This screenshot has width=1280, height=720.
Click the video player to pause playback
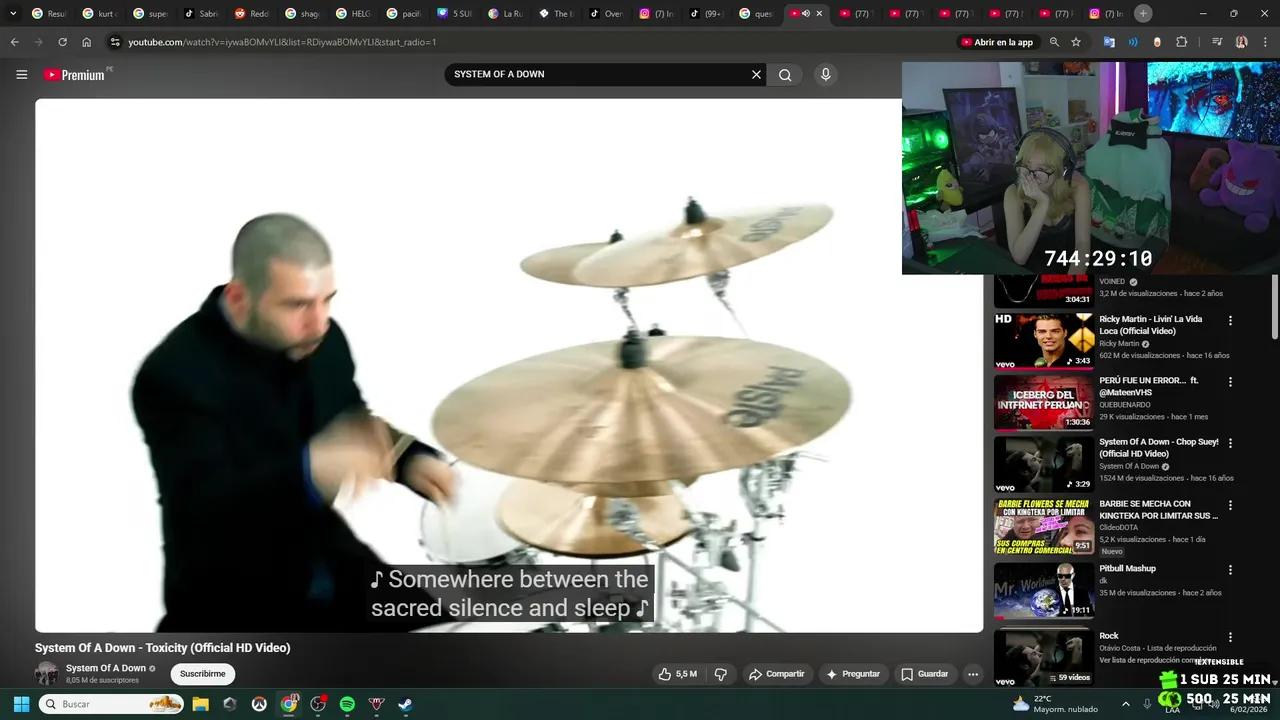pos(509,365)
